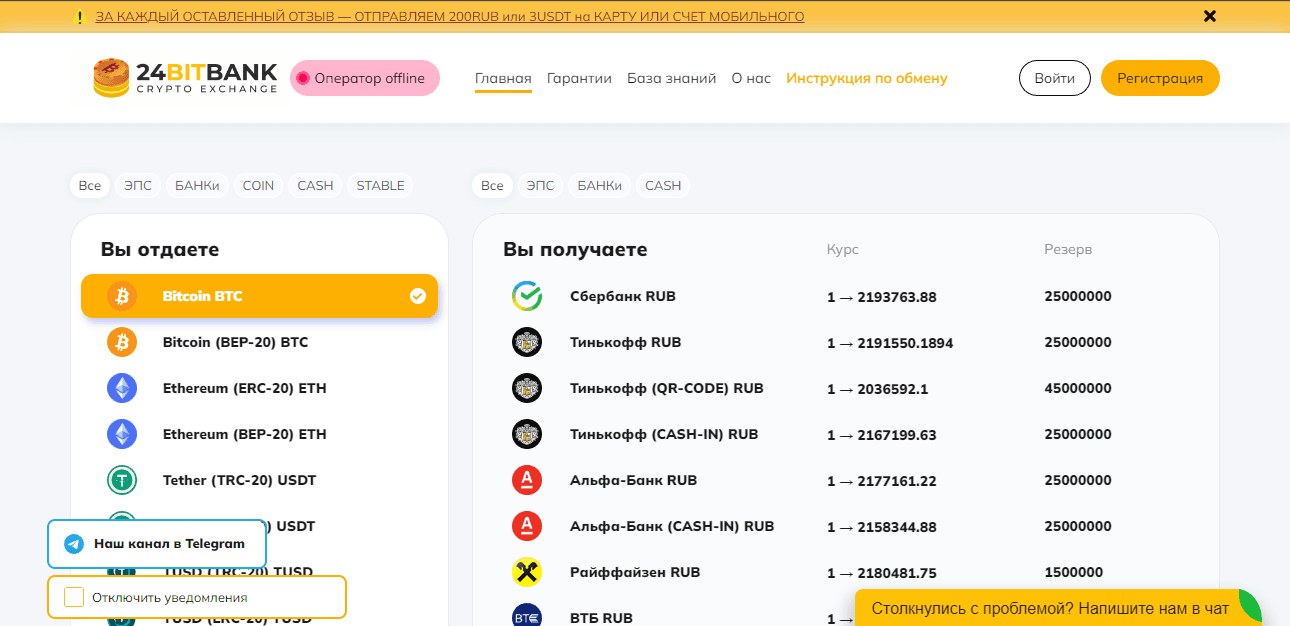Click the Альфа-Банк RUB red icon
1290x626 pixels.
[527, 480]
